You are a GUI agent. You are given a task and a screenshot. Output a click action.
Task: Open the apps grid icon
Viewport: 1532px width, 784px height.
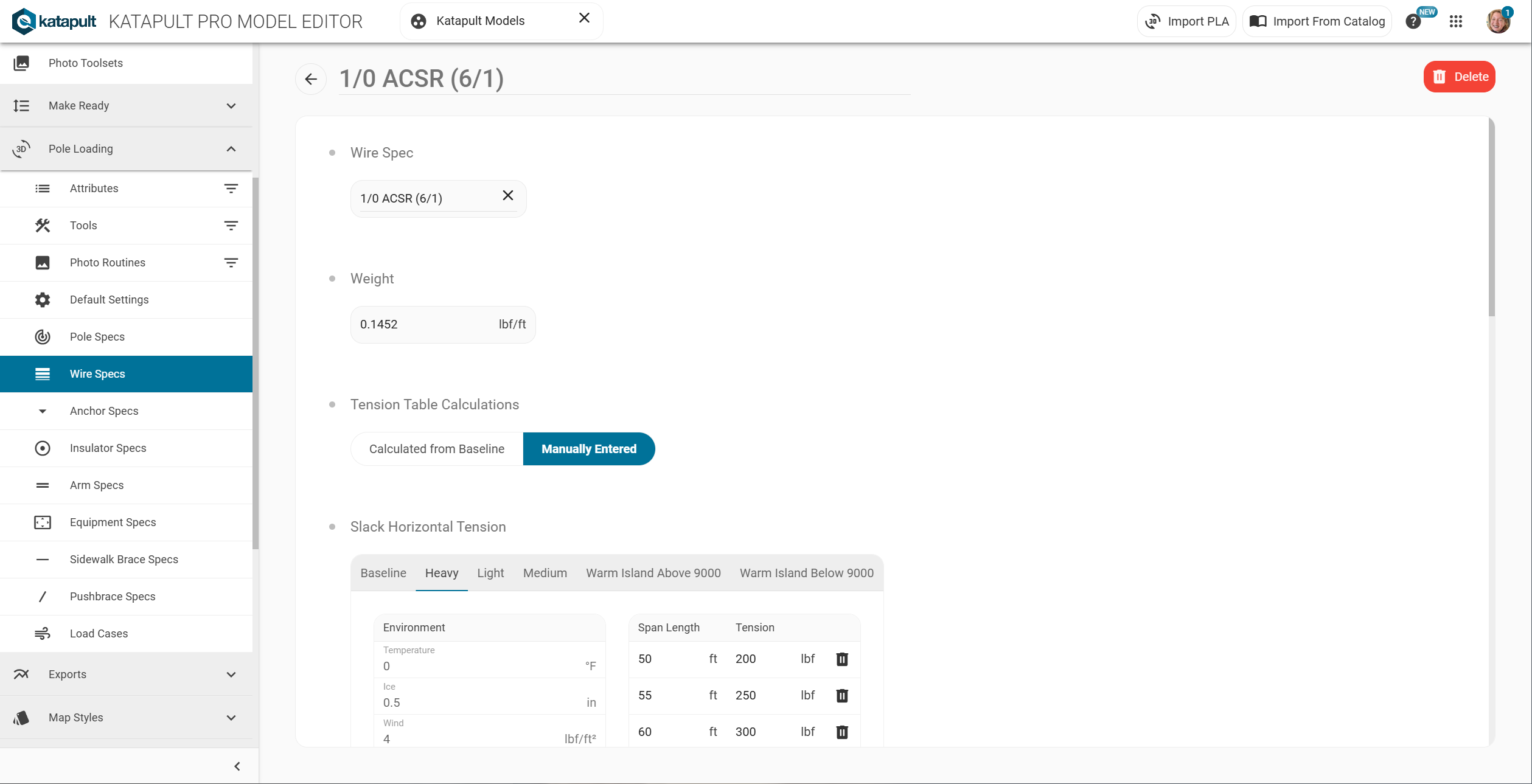(x=1456, y=22)
